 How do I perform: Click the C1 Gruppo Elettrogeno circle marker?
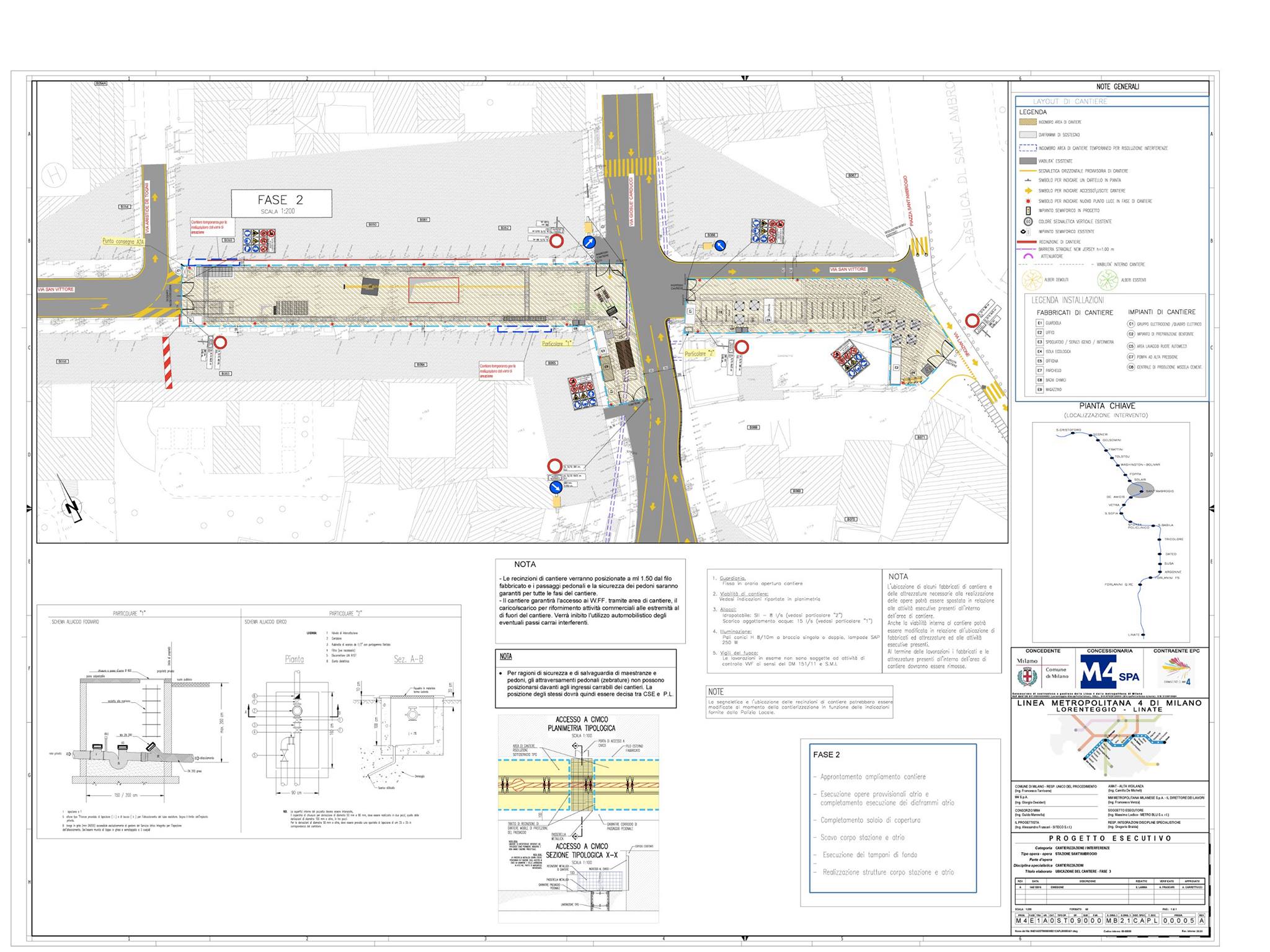(1130, 324)
